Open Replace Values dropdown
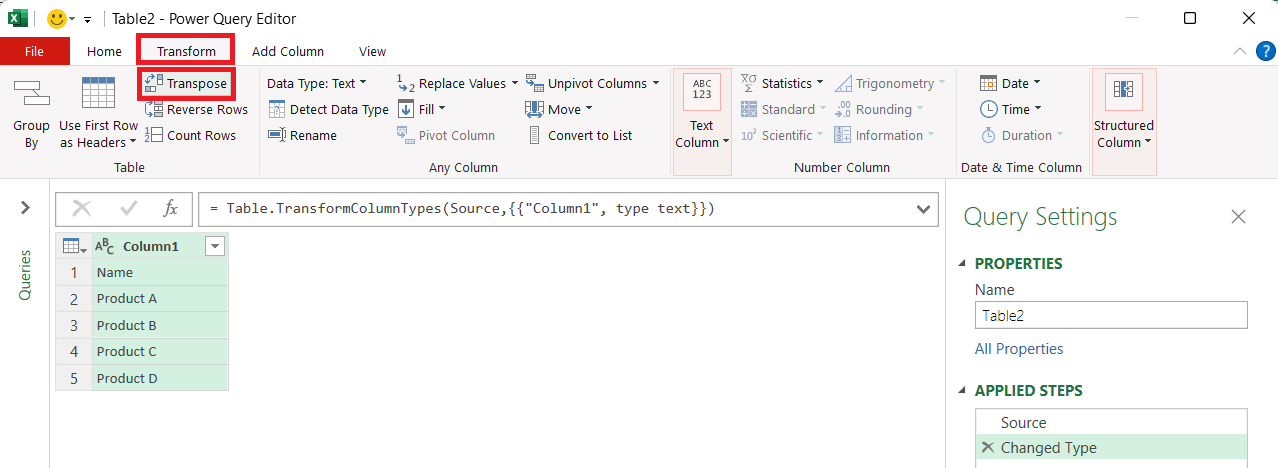 click(457, 84)
